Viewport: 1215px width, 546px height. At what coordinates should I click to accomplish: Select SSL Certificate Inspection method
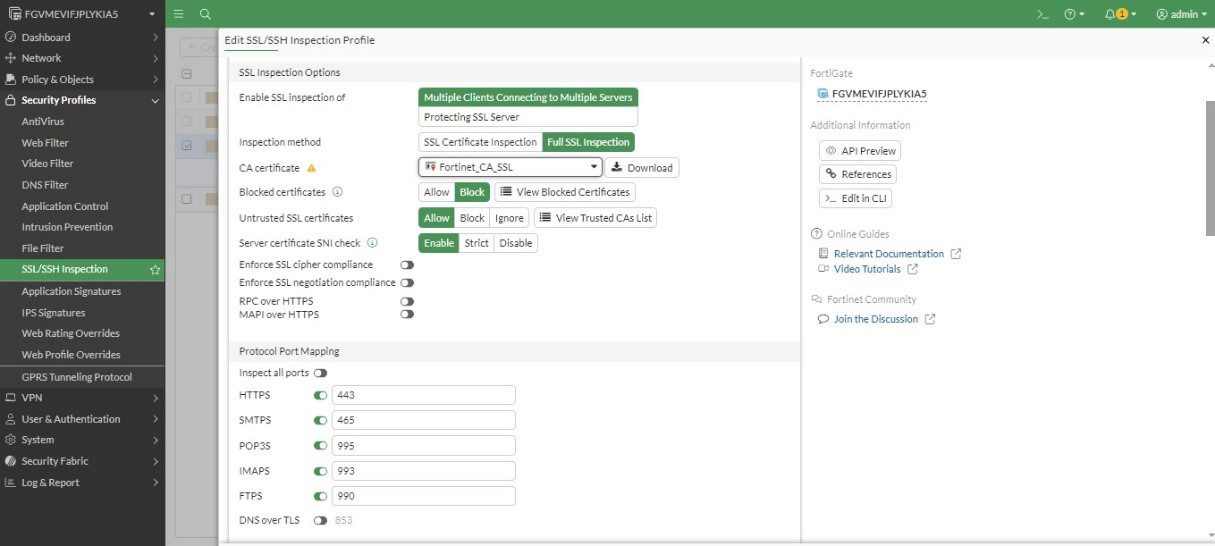(480, 142)
